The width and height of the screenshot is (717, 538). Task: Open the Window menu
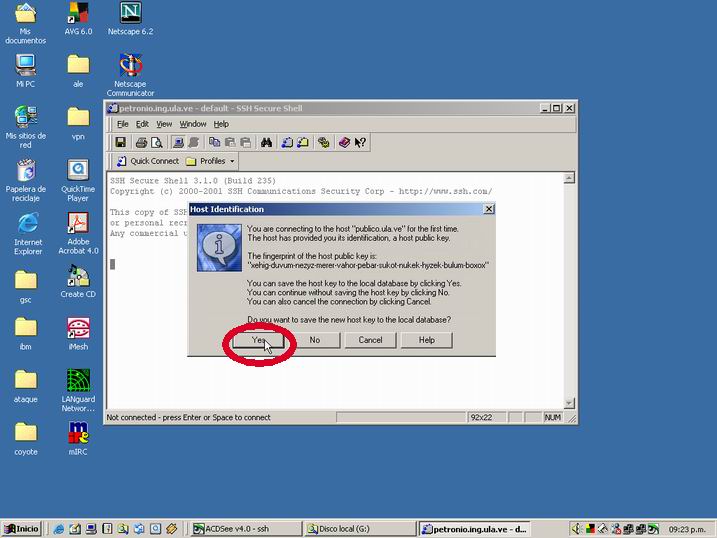coord(193,124)
